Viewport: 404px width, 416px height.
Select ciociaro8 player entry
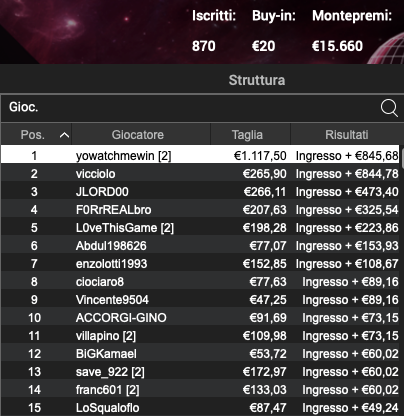[200, 282]
